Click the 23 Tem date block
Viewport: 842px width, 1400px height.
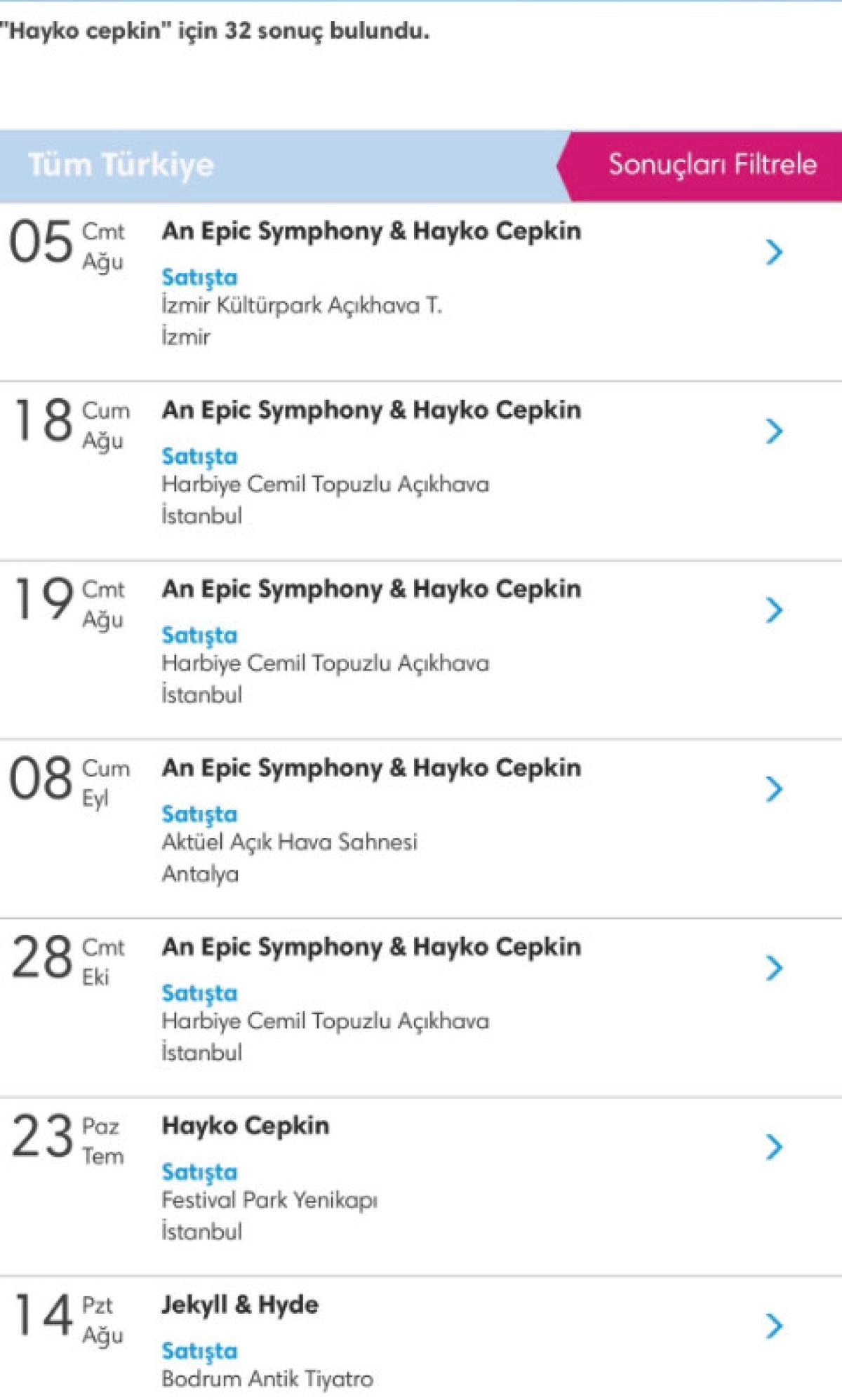(x=67, y=1139)
